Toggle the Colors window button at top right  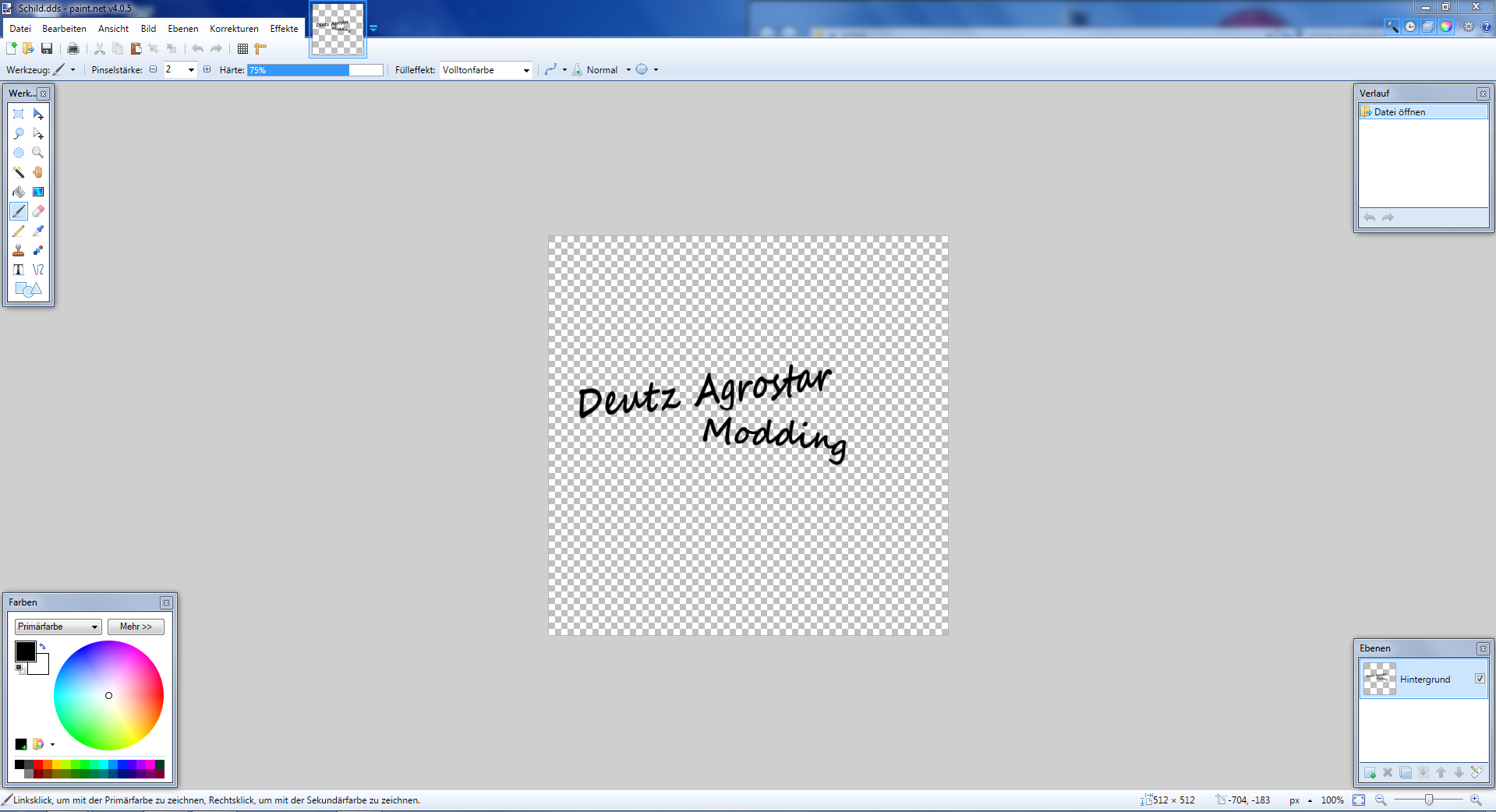click(1446, 26)
